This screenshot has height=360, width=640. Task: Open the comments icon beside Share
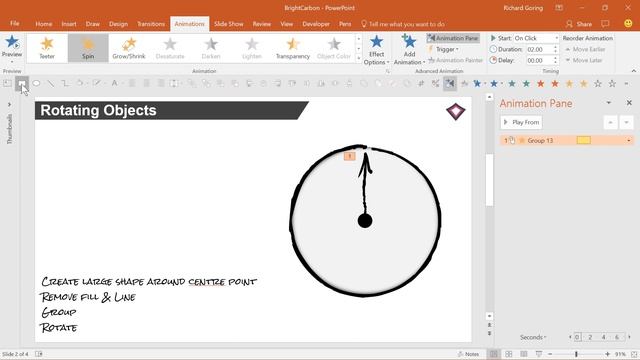point(605,24)
